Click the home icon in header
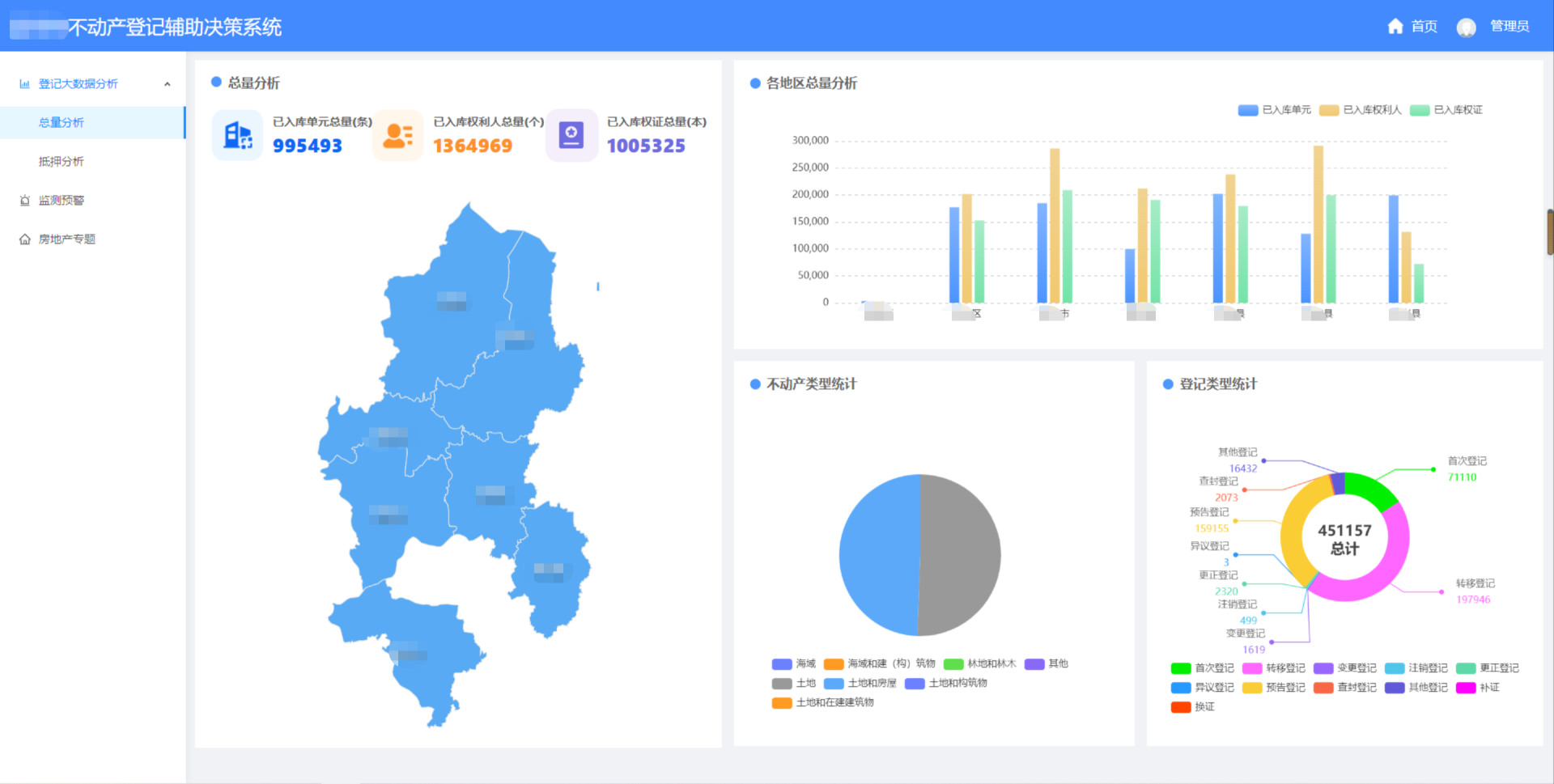This screenshot has width=1554, height=784. (x=1395, y=27)
